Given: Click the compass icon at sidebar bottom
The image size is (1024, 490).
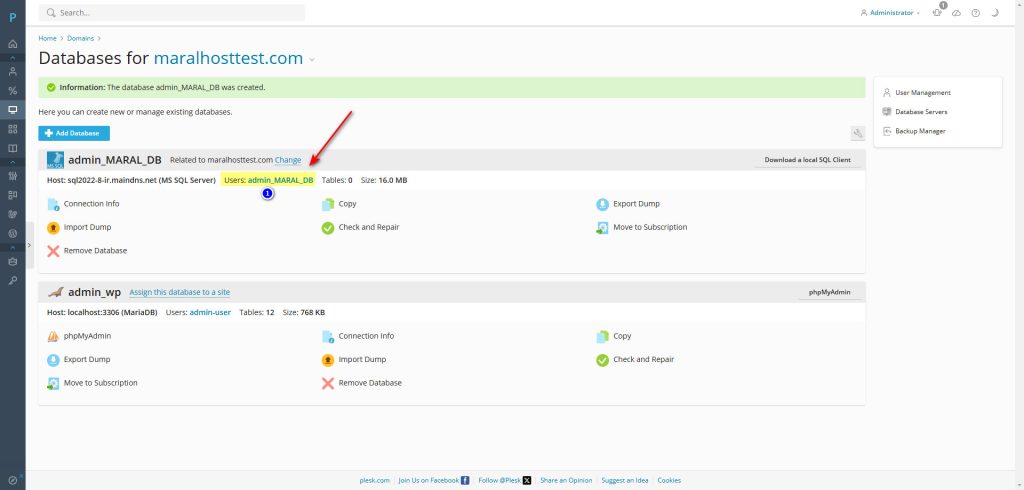Looking at the screenshot, I should click(x=12, y=480).
